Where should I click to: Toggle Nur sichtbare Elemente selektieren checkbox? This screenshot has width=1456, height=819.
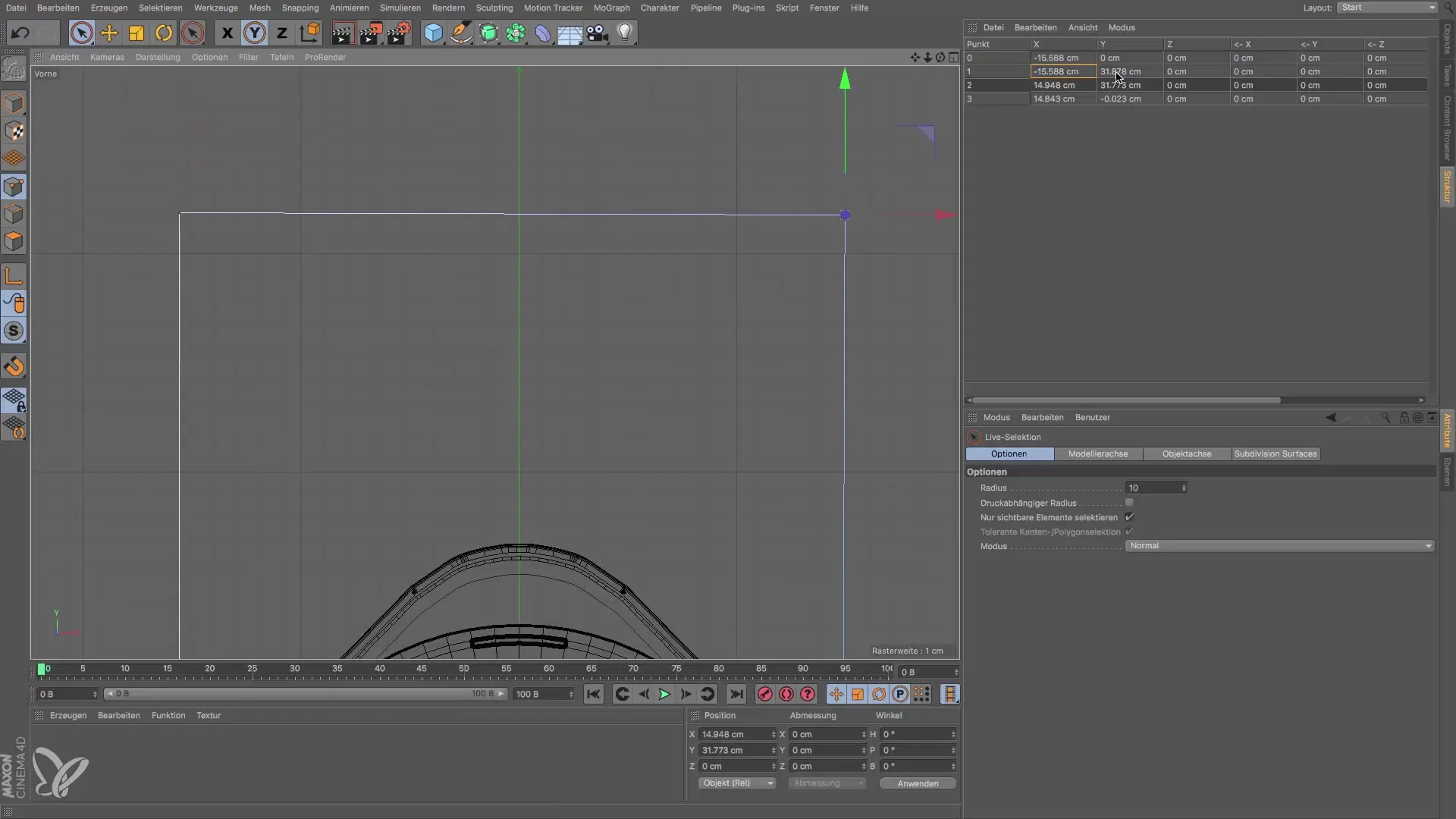(x=1129, y=517)
